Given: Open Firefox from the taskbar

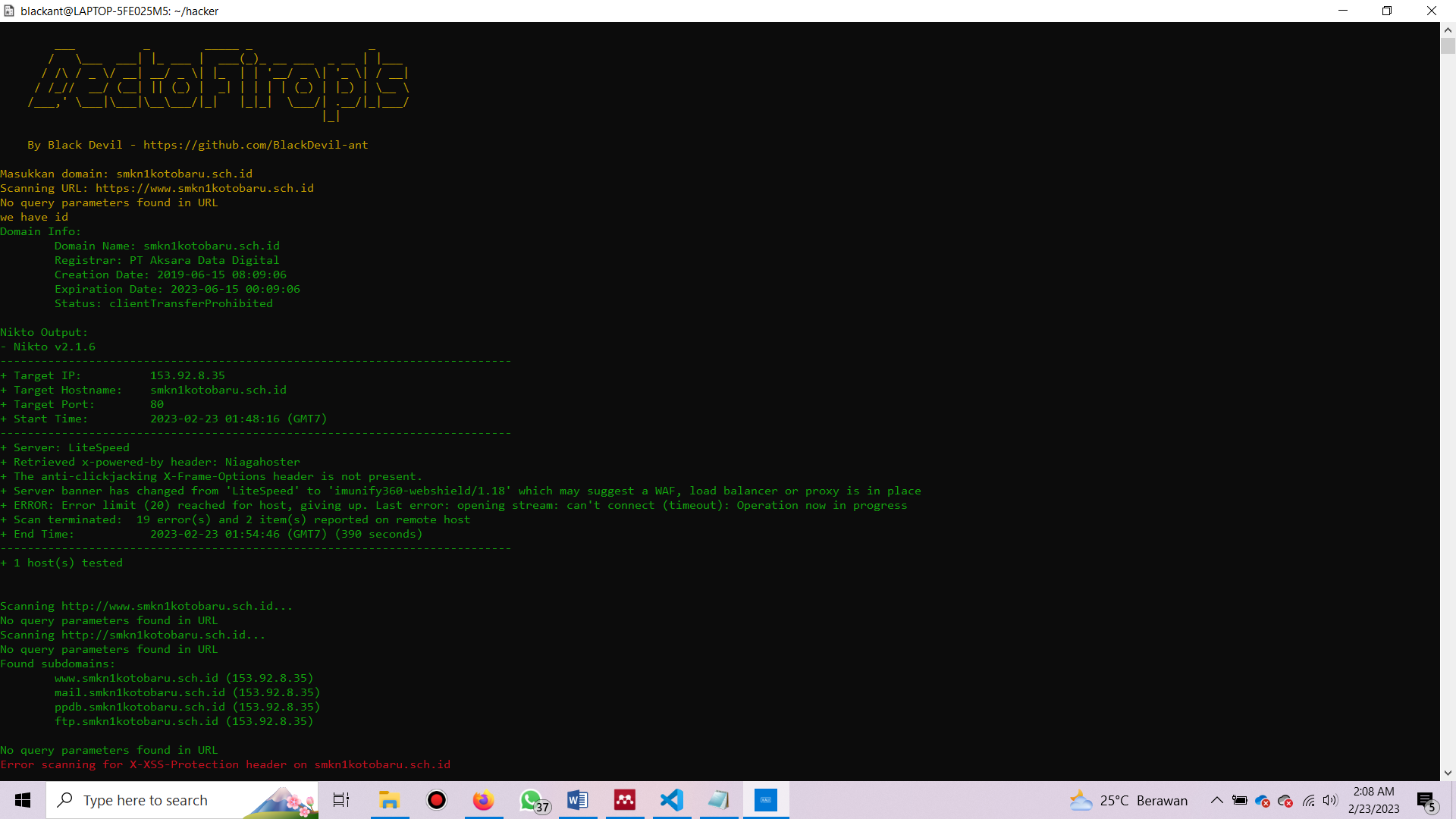Looking at the screenshot, I should coord(483,800).
